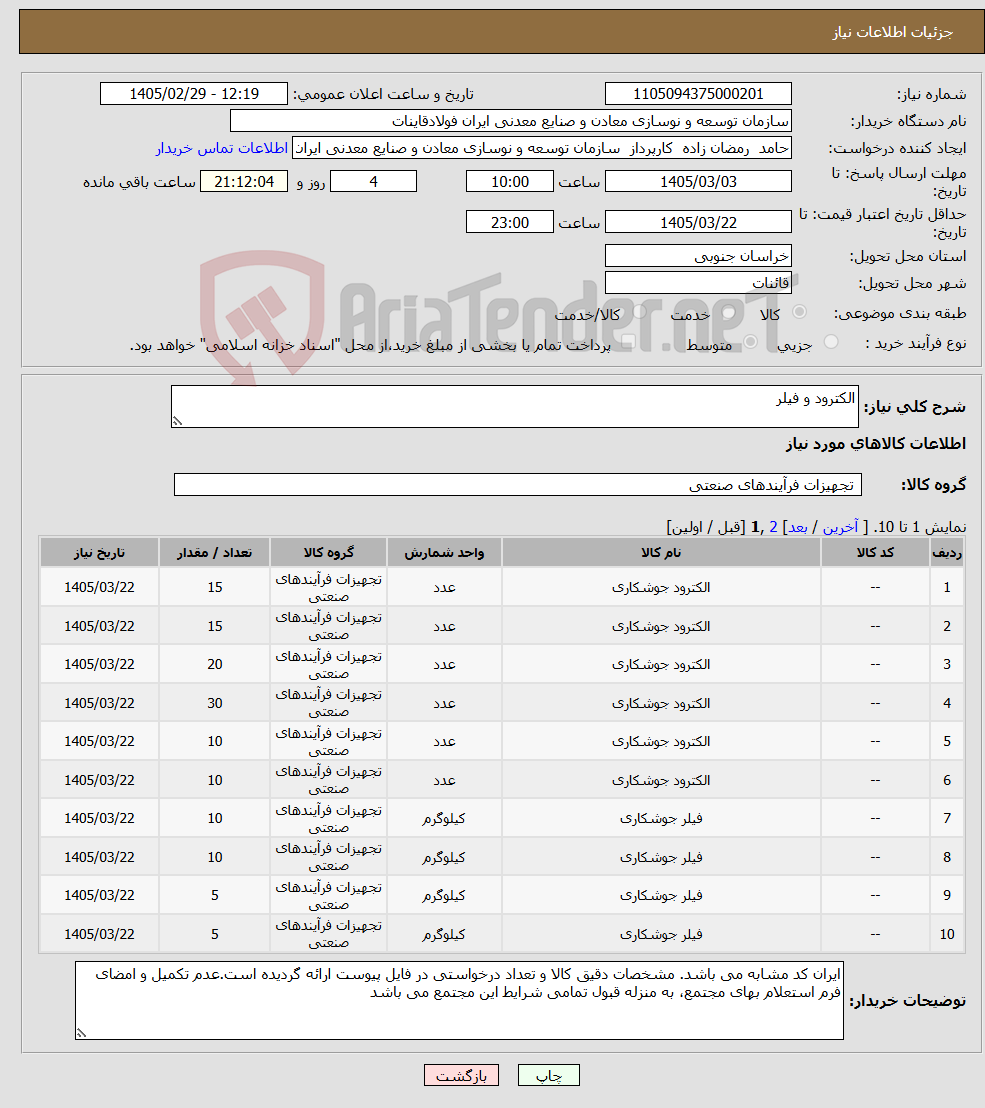Viewport: 985px width, 1108px height.
Task: Click the شماره نیاز number field
Action: click(698, 93)
